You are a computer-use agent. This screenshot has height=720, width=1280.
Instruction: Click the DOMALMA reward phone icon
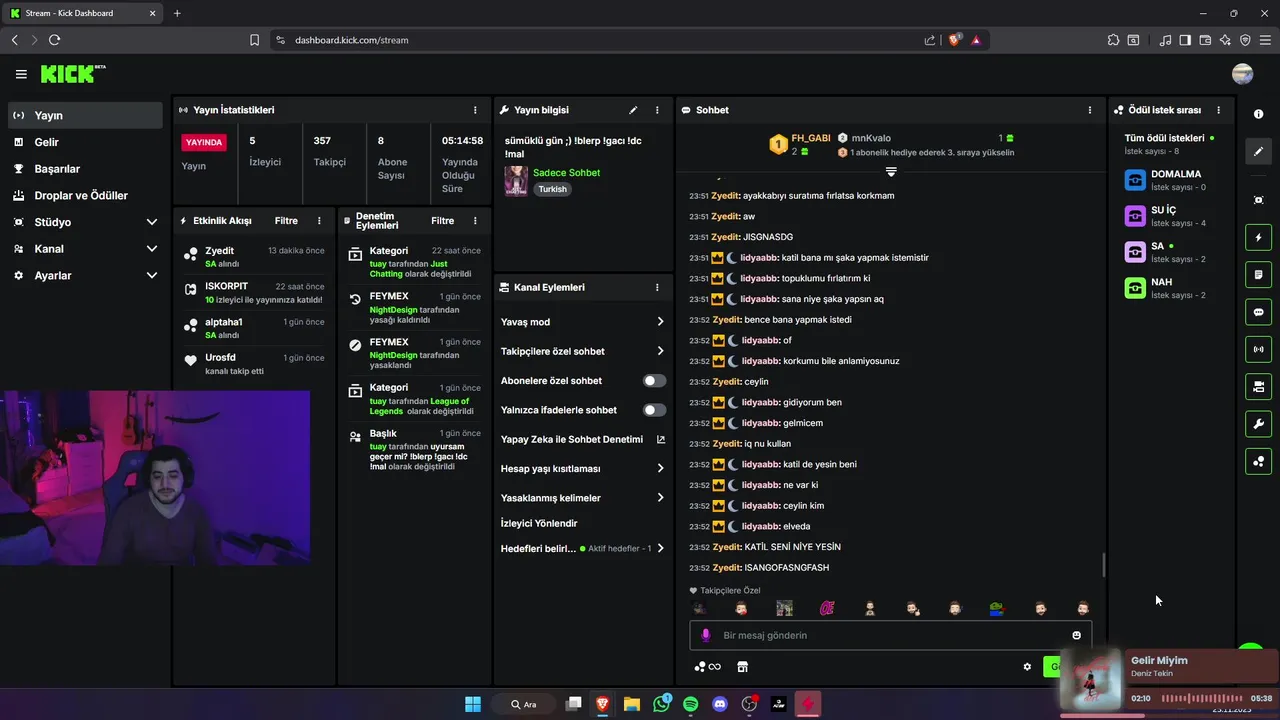point(1135,180)
